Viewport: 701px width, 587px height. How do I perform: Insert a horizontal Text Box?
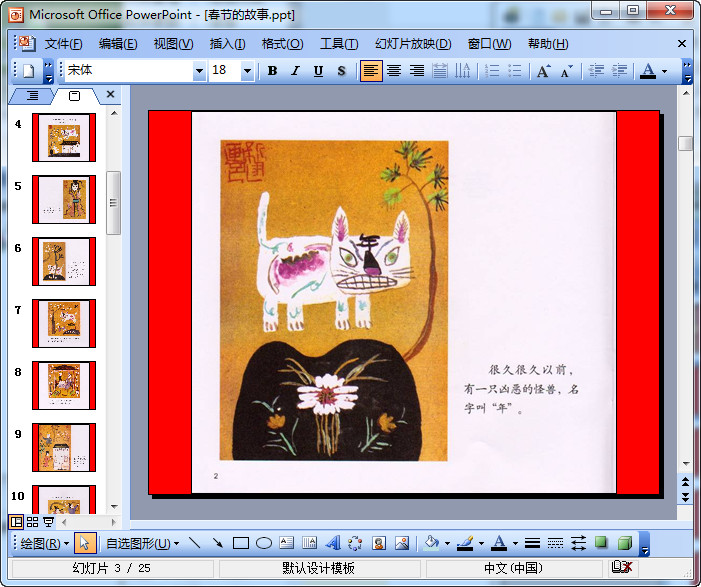[287, 544]
